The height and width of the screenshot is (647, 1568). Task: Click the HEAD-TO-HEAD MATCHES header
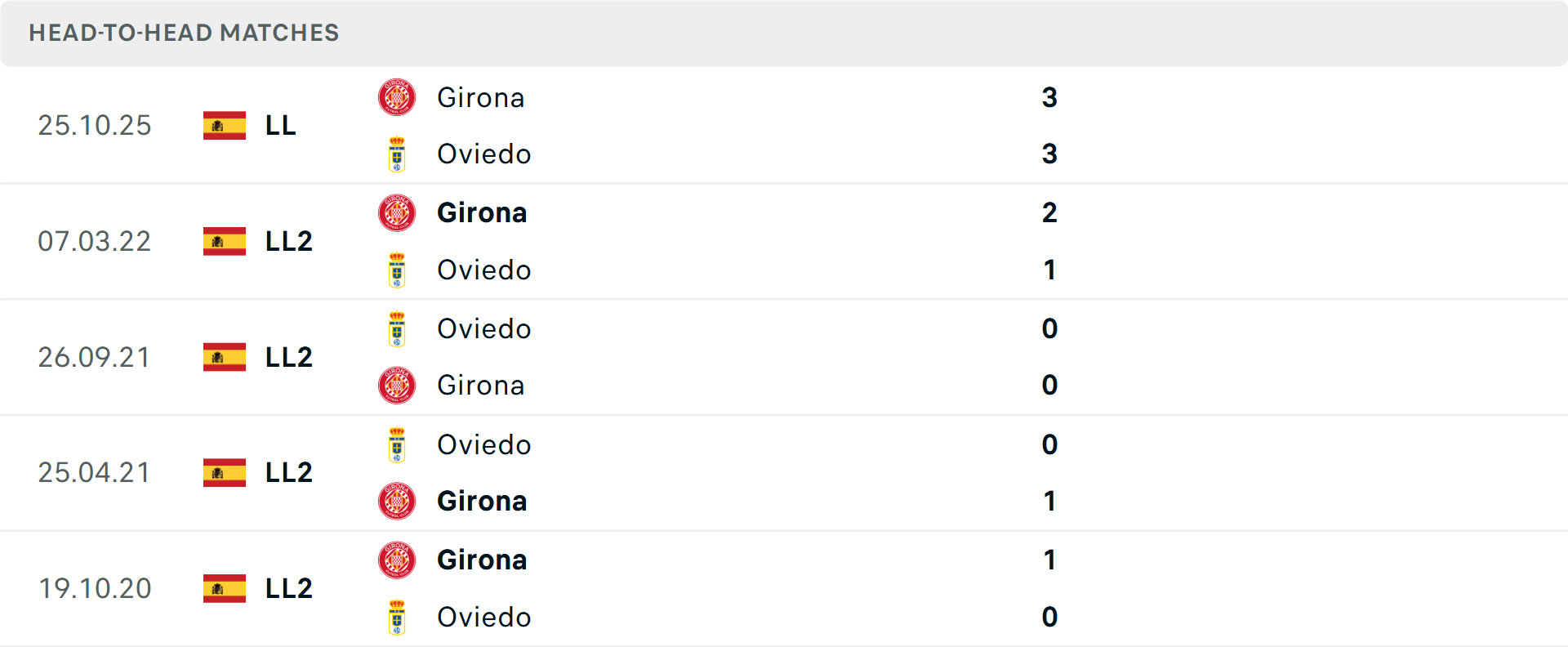pyautogui.click(x=184, y=33)
